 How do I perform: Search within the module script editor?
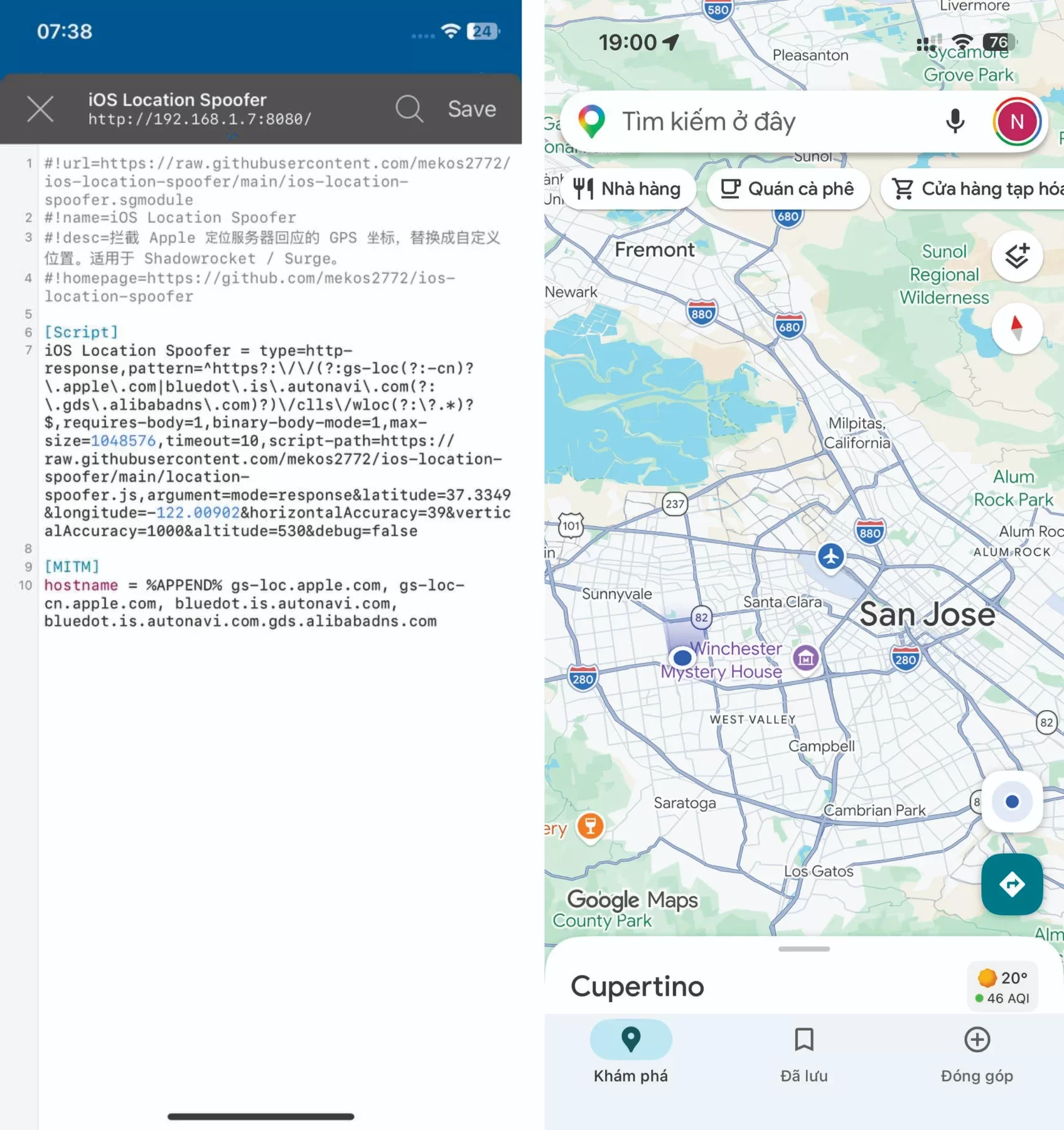(x=409, y=109)
